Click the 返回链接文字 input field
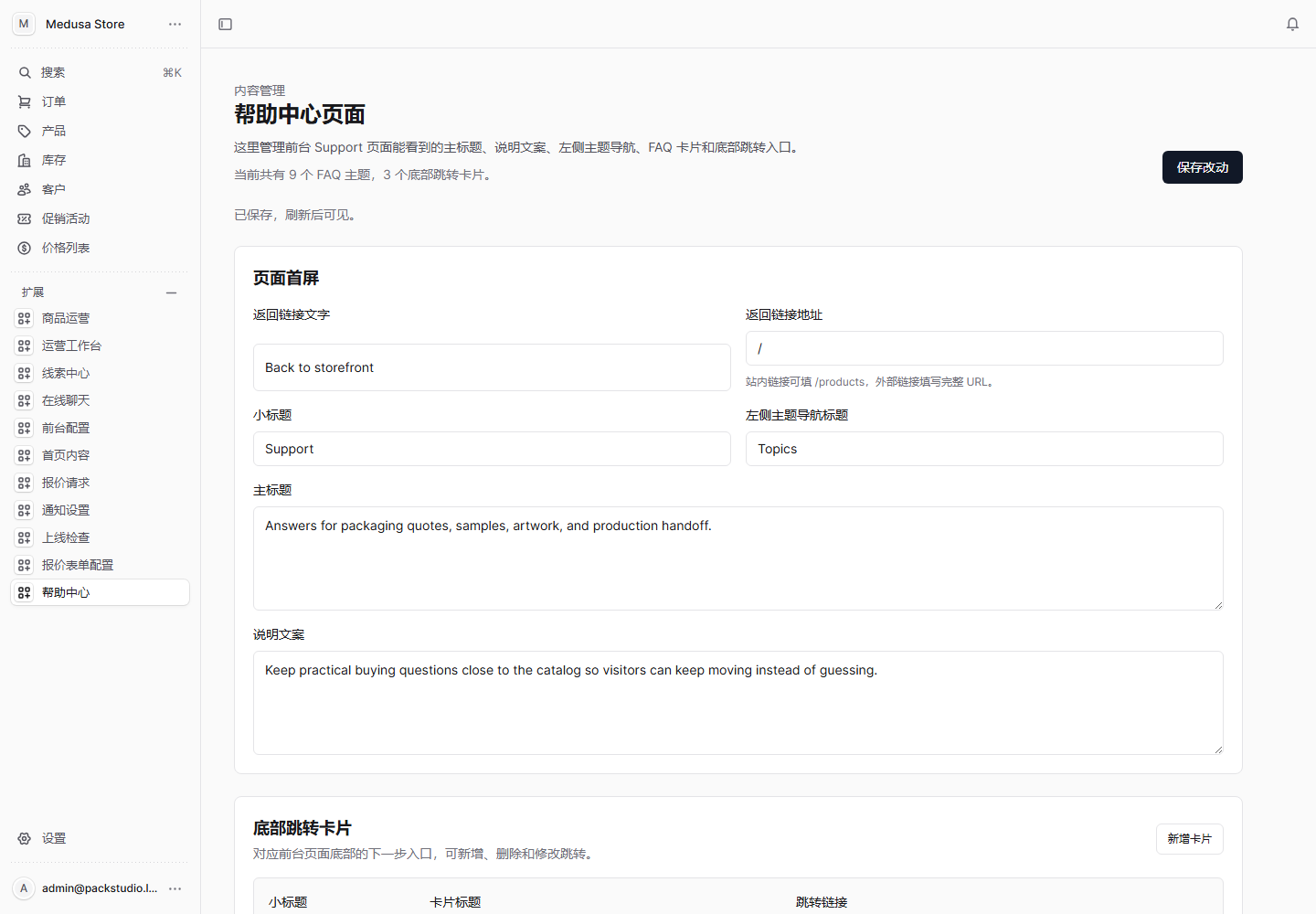This screenshot has width=1316, height=914. [x=492, y=367]
